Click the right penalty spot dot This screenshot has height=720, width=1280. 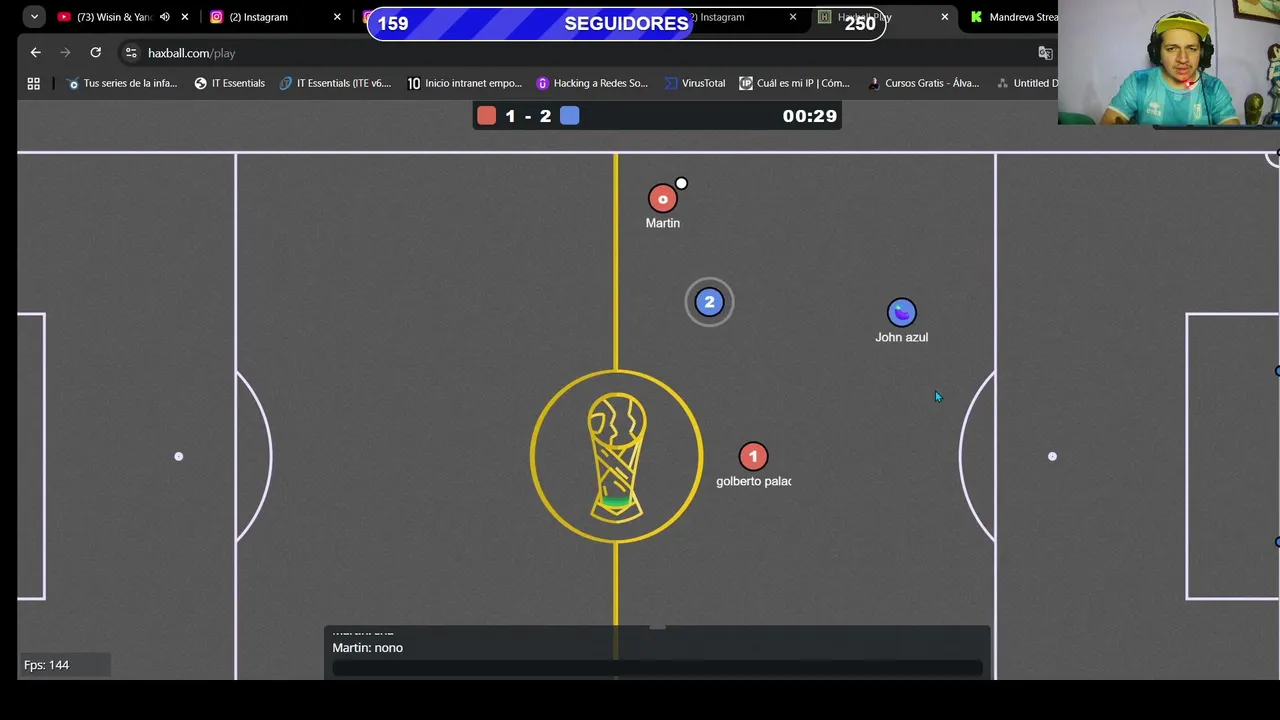click(x=1052, y=457)
